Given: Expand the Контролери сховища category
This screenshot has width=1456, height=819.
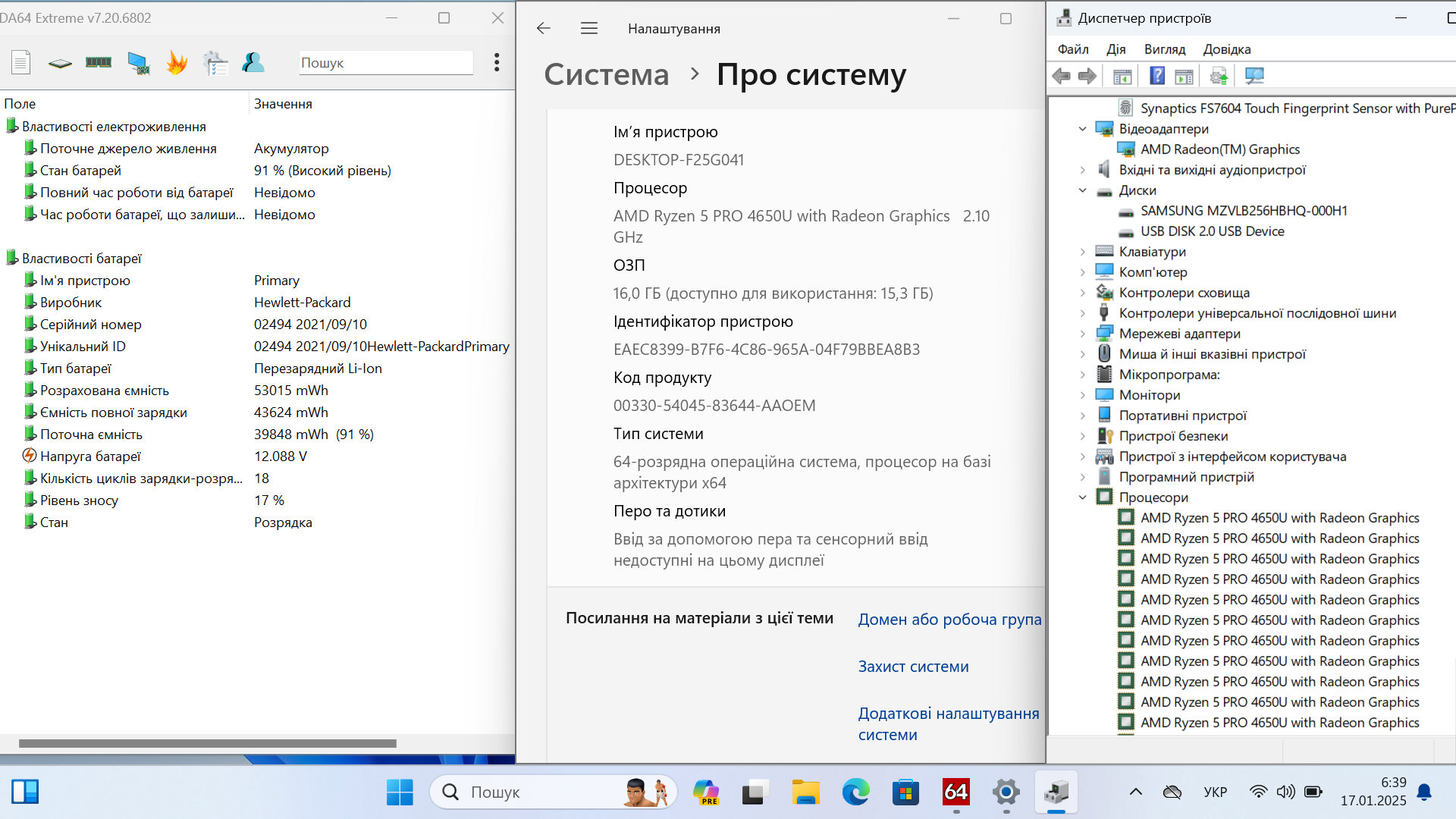Looking at the screenshot, I should point(1083,293).
